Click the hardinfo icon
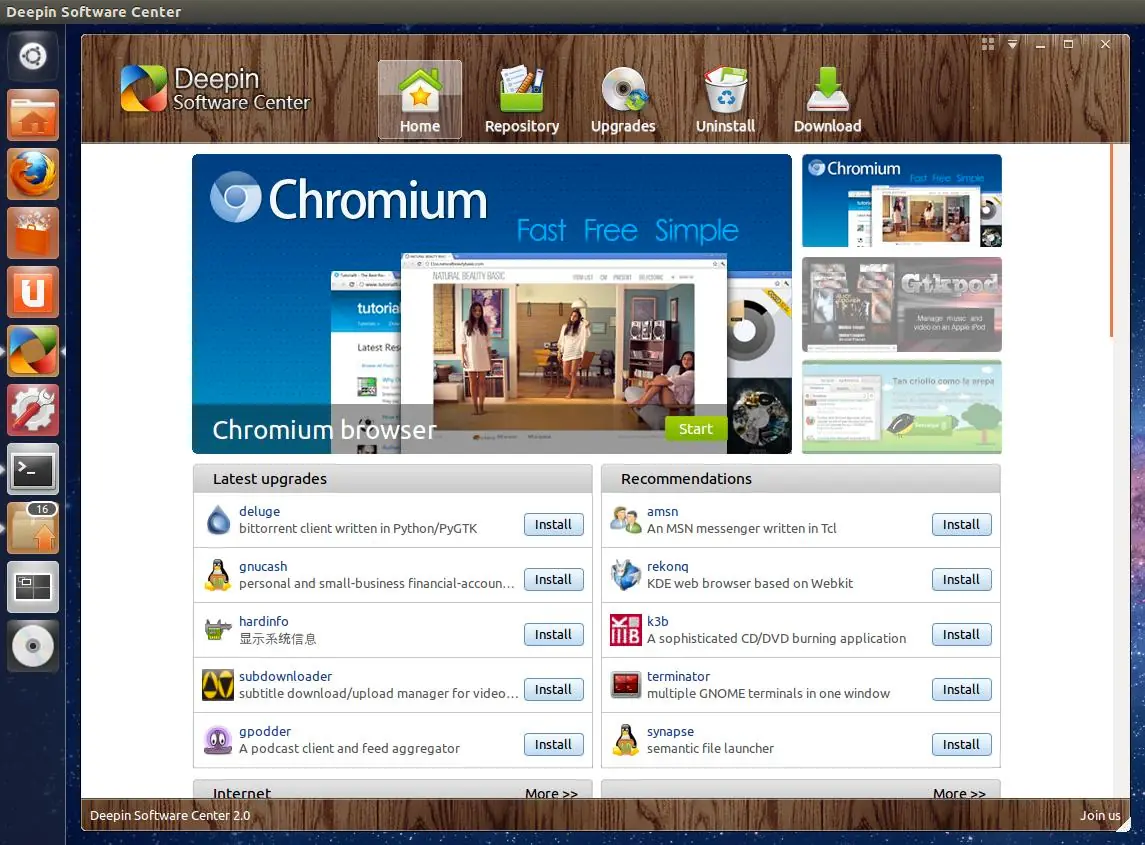1145x845 pixels. [217, 630]
